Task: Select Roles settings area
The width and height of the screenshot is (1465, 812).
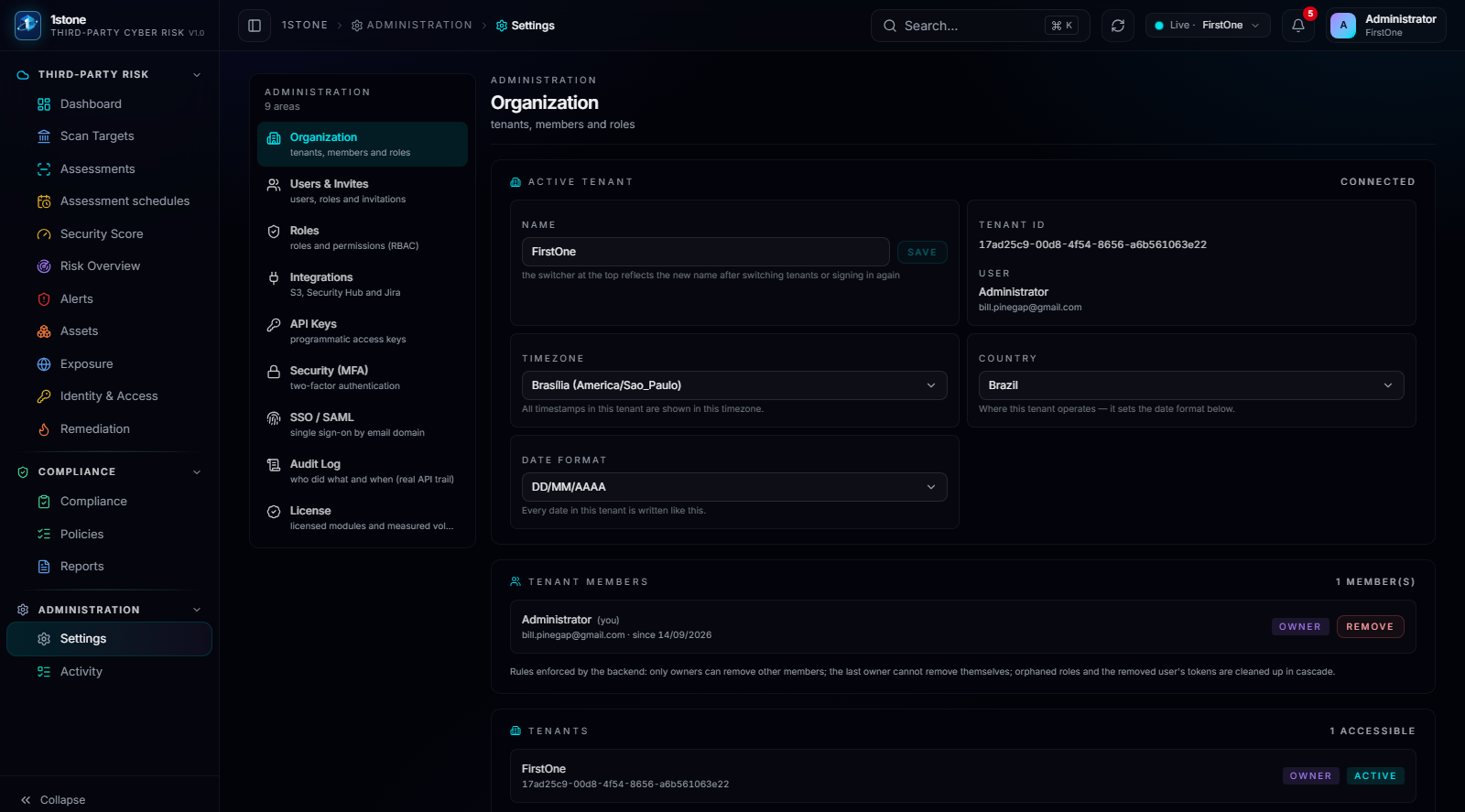Action: coord(363,238)
